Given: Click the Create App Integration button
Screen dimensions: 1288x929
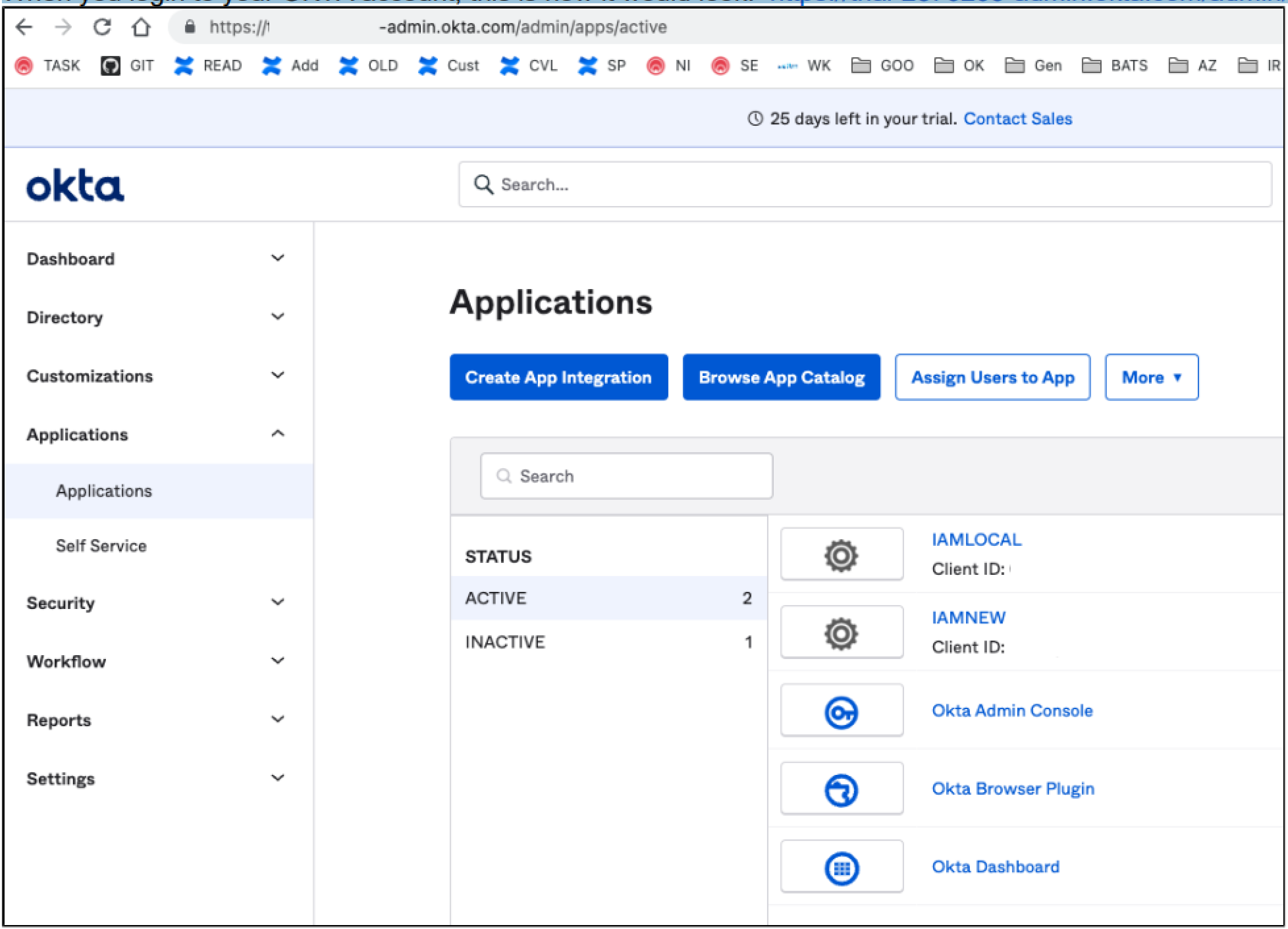Looking at the screenshot, I should tap(558, 377).
